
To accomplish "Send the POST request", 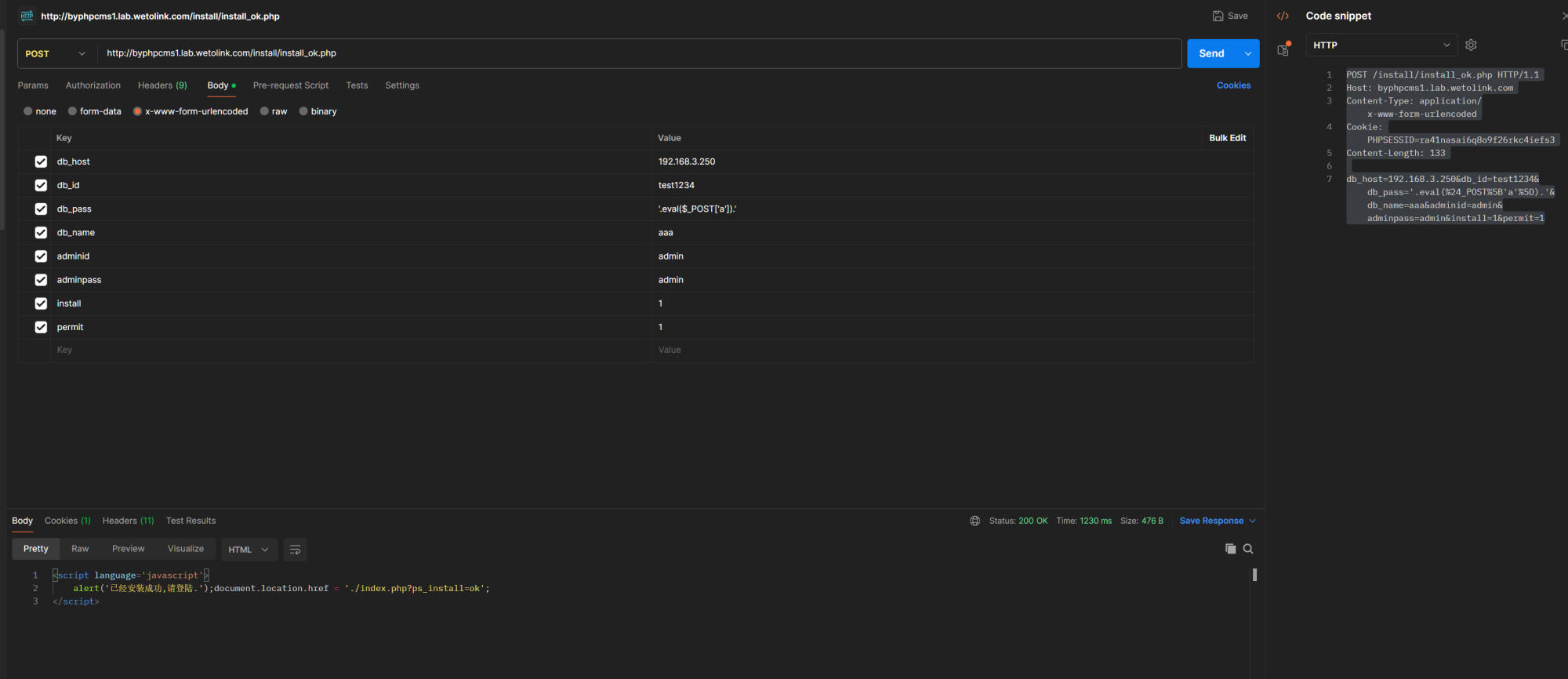I will point(1212,53).
